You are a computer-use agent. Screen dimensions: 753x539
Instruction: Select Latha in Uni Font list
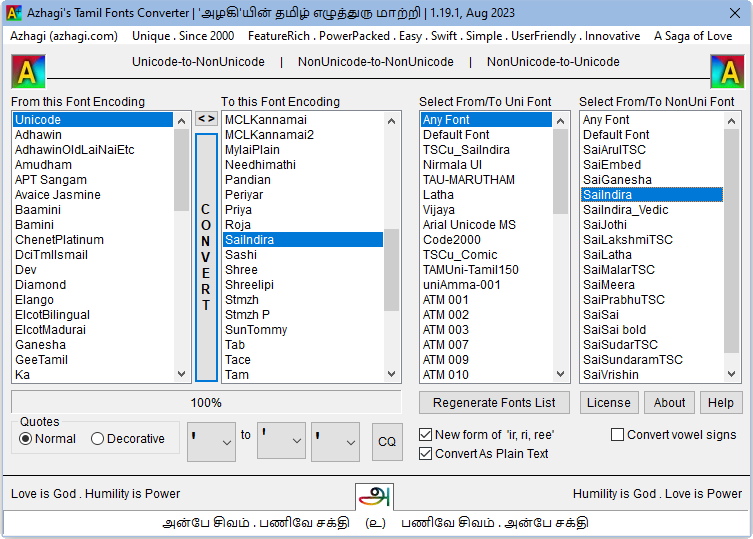(486, 195)
